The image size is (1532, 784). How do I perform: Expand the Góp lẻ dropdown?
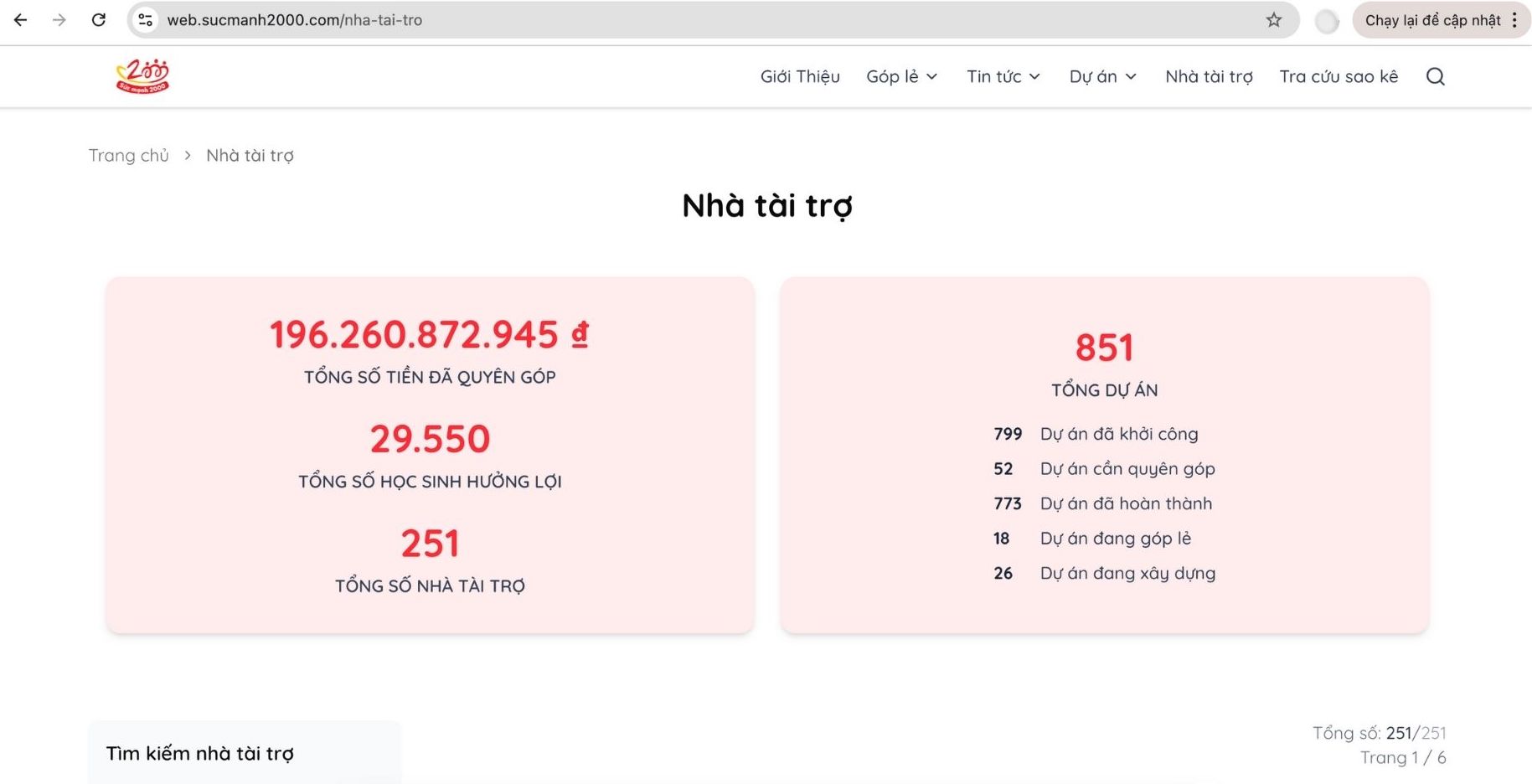[x=902, y=76]
